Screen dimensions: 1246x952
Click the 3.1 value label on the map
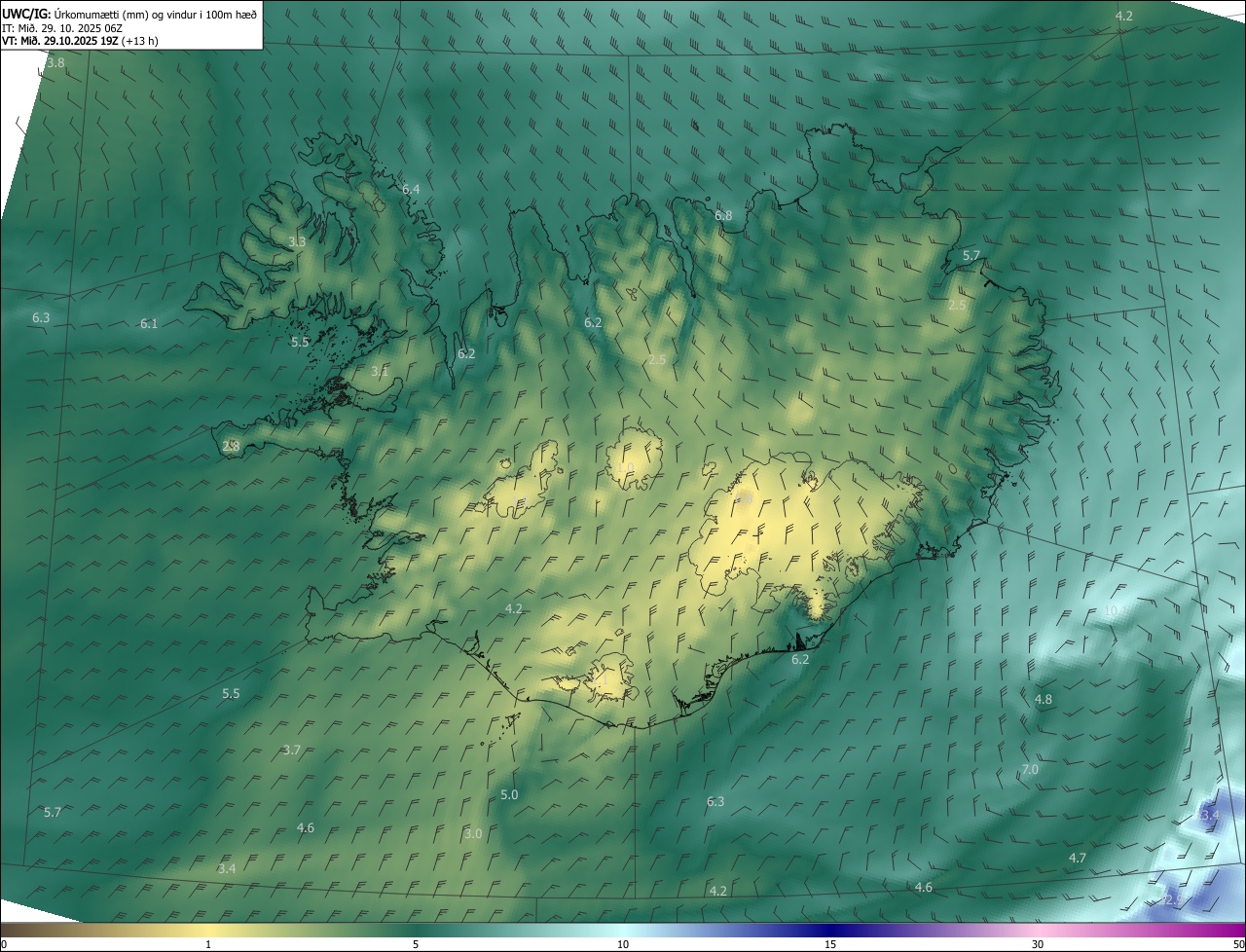380,371
